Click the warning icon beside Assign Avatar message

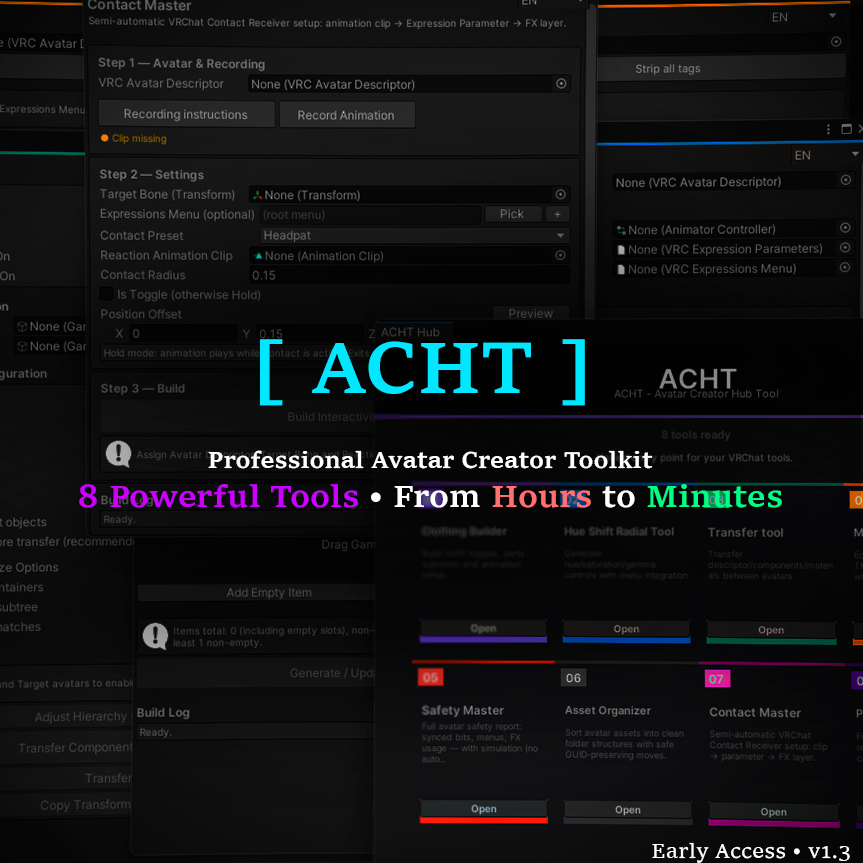118,454
